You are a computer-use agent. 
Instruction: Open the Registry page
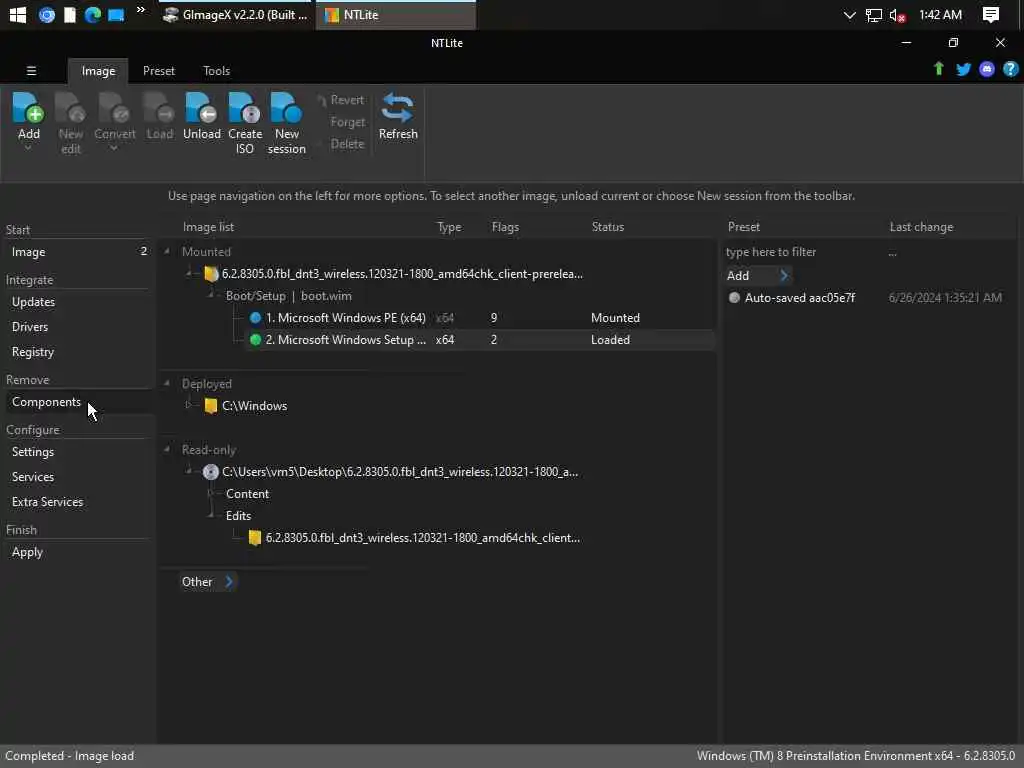(x=33, y=352)
